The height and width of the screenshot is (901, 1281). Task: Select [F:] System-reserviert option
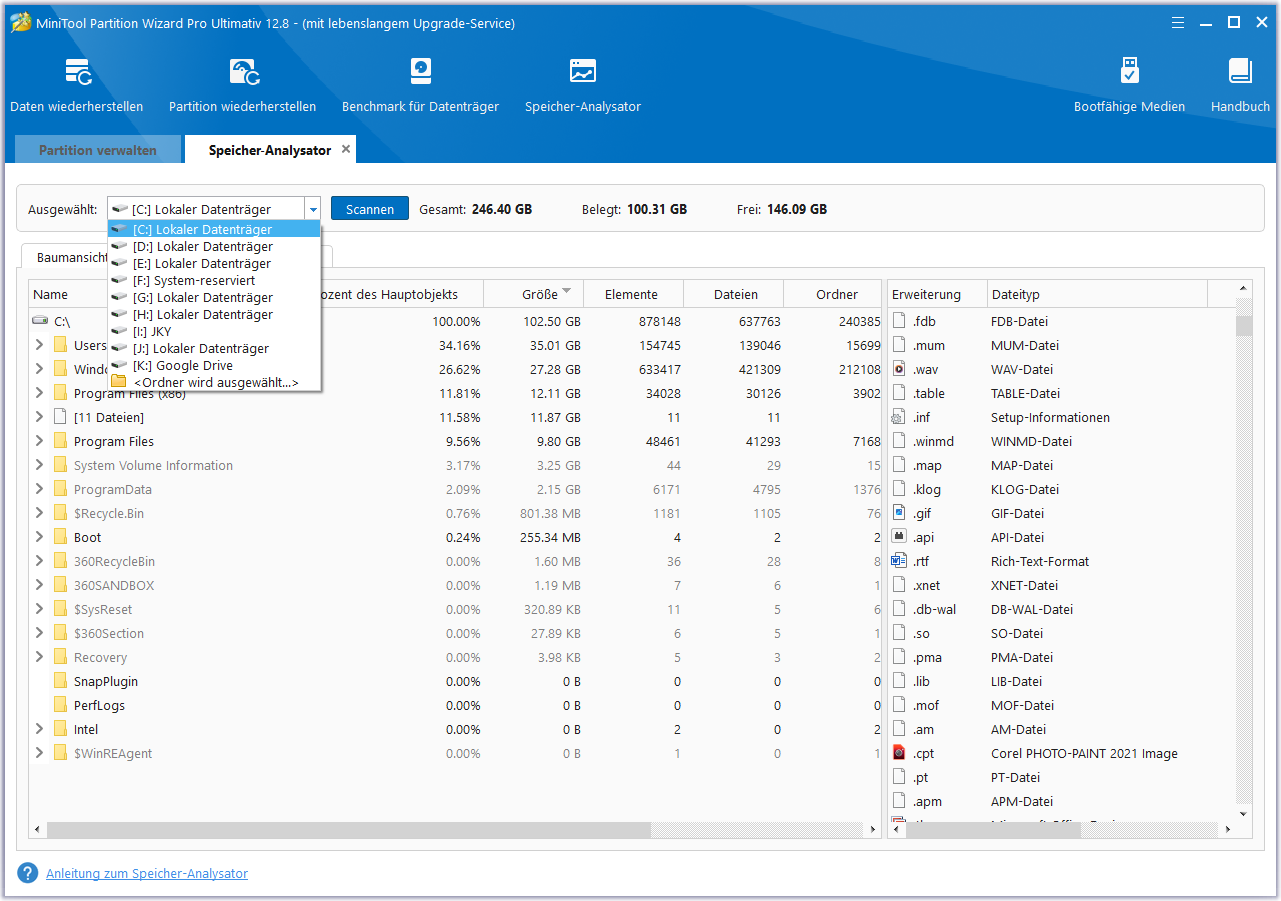(214, 280)
